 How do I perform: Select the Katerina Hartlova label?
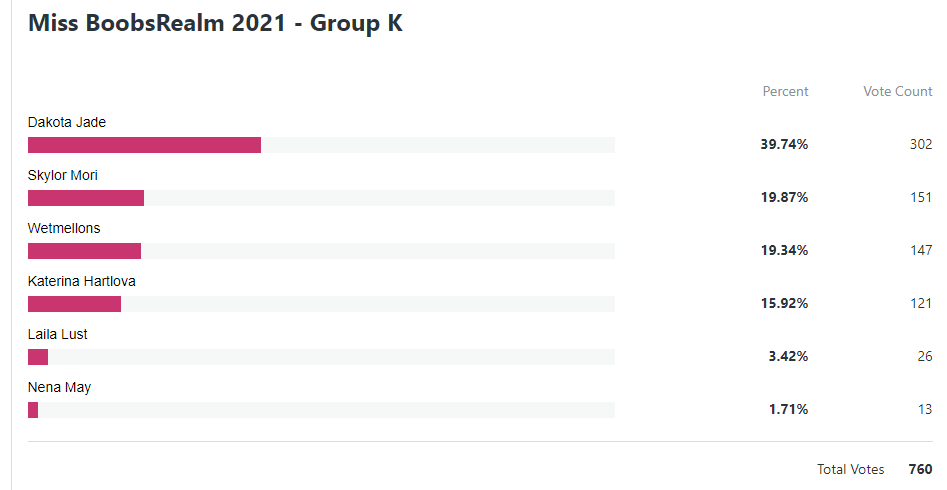click(82, 281)
